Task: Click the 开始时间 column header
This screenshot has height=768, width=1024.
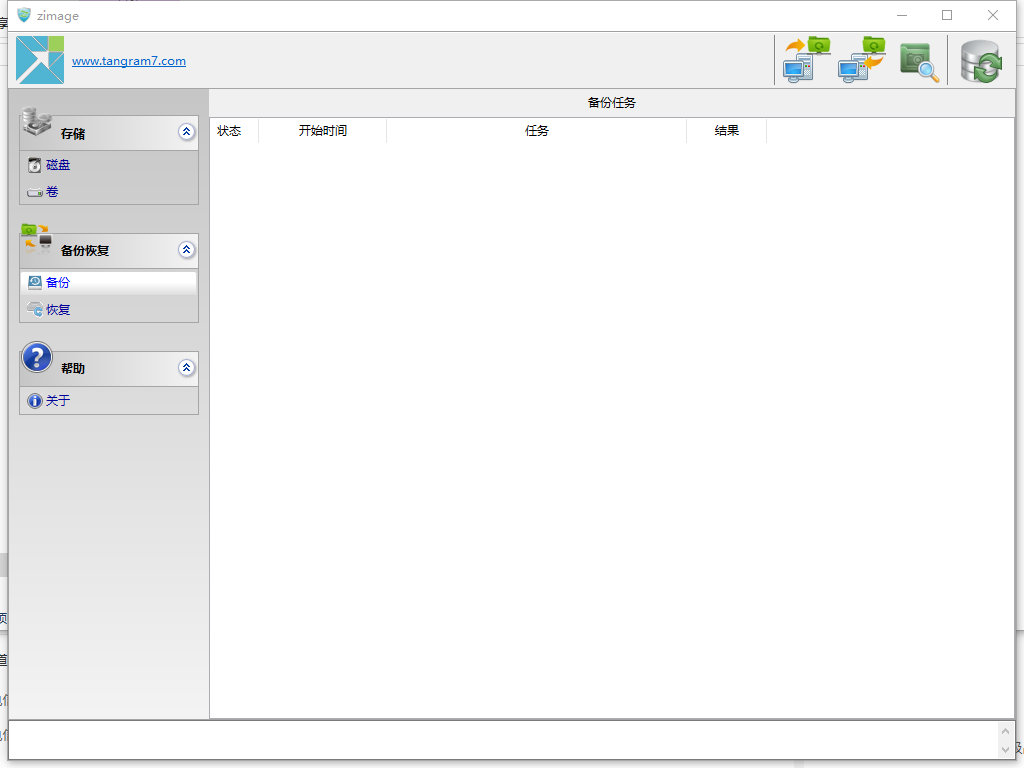Action: pos(322,131)
